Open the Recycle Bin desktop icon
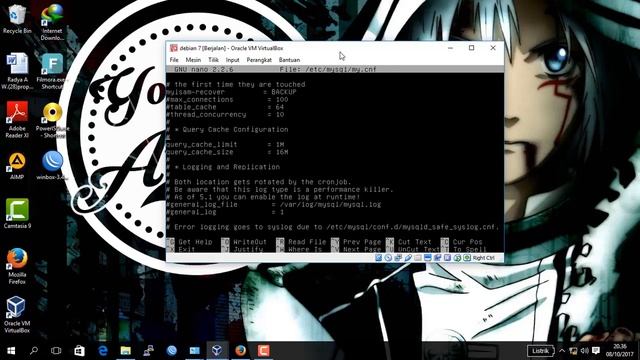640x360 pixels. pos(17,19)
